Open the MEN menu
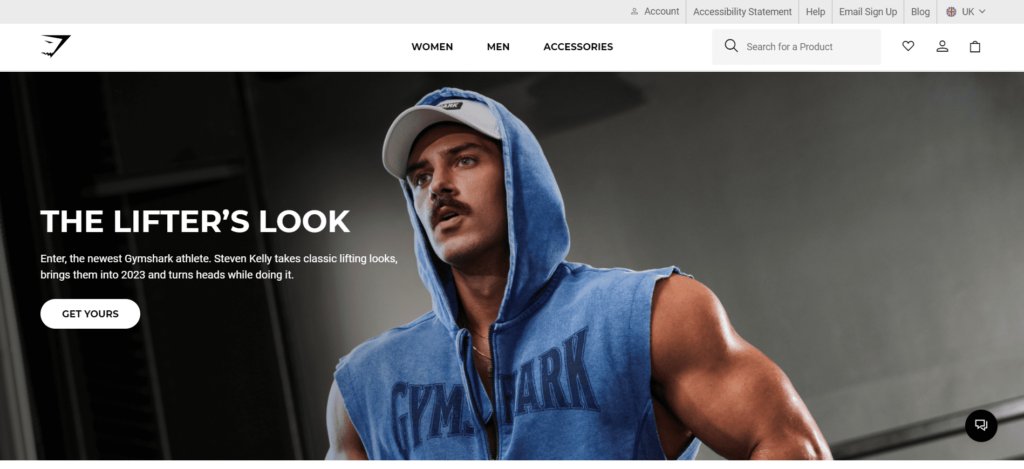Image resolution: width=1024 pixels, height=469 pixels. click(x=498, y=47)
